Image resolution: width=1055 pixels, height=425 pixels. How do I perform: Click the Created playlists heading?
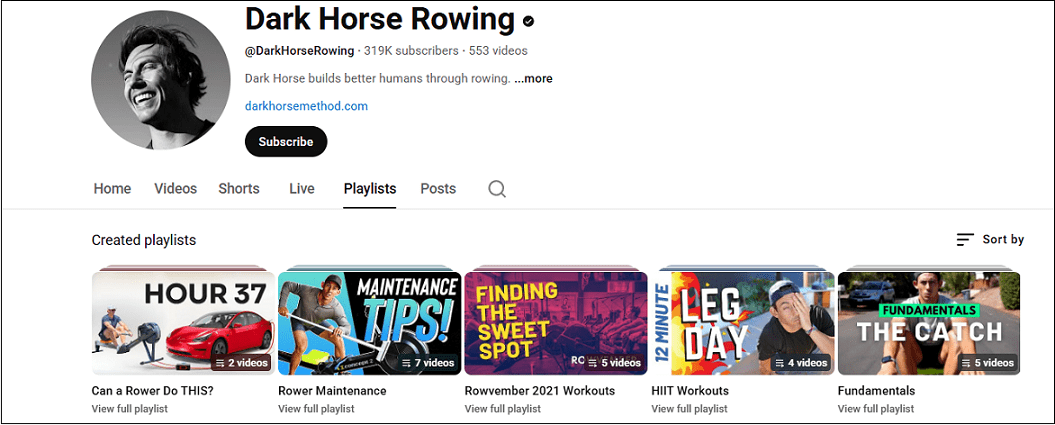[x=144, y=240]
